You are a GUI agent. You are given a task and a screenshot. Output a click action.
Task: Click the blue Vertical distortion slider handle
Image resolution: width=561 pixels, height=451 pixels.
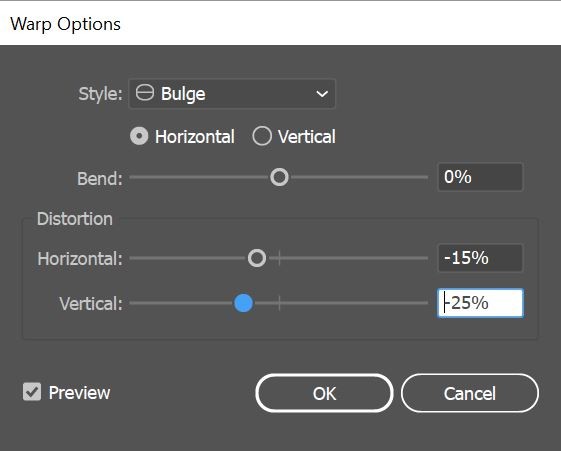(243, 303)
